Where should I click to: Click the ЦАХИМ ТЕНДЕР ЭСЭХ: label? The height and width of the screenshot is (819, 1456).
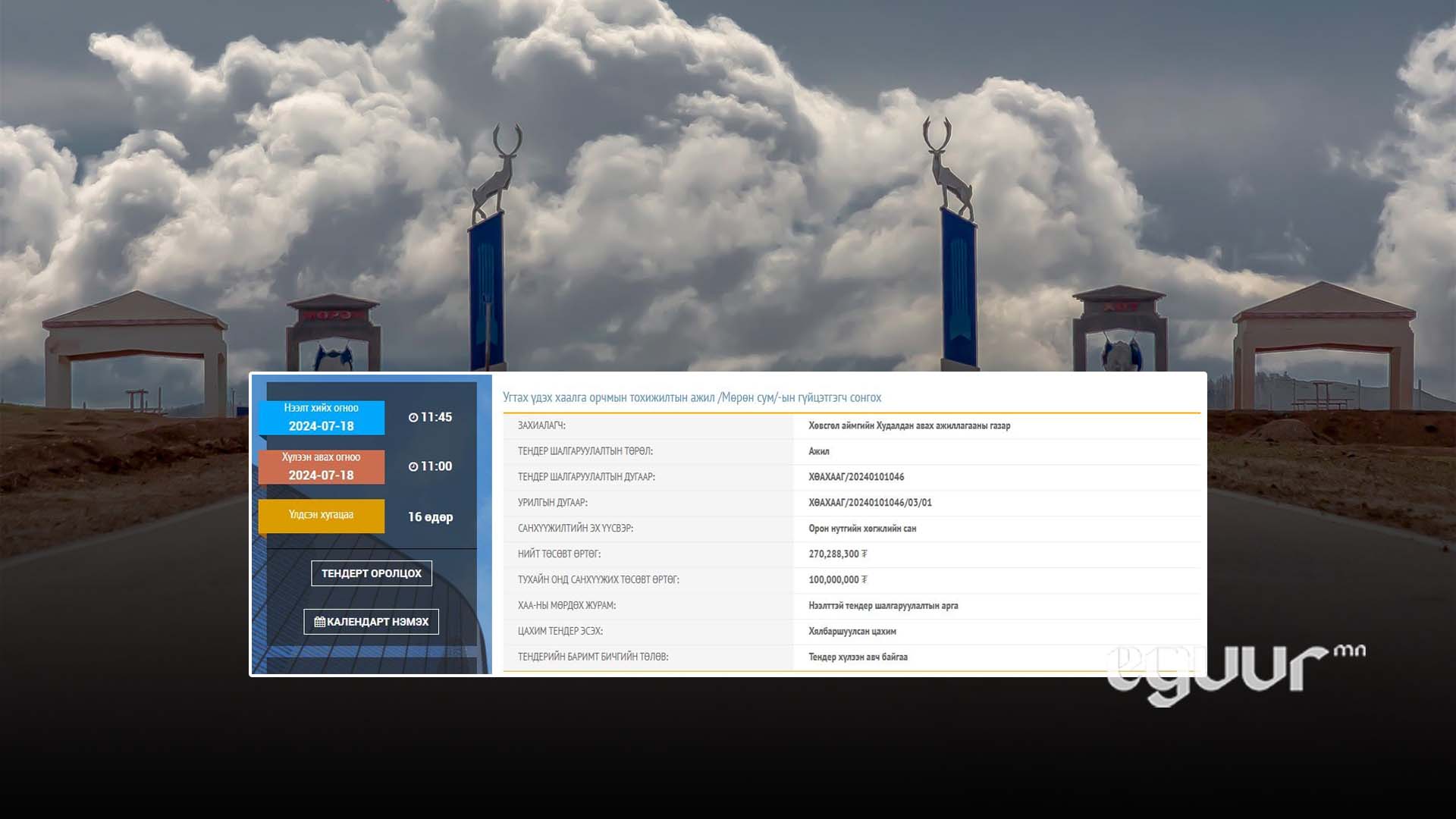coord(560,632)
